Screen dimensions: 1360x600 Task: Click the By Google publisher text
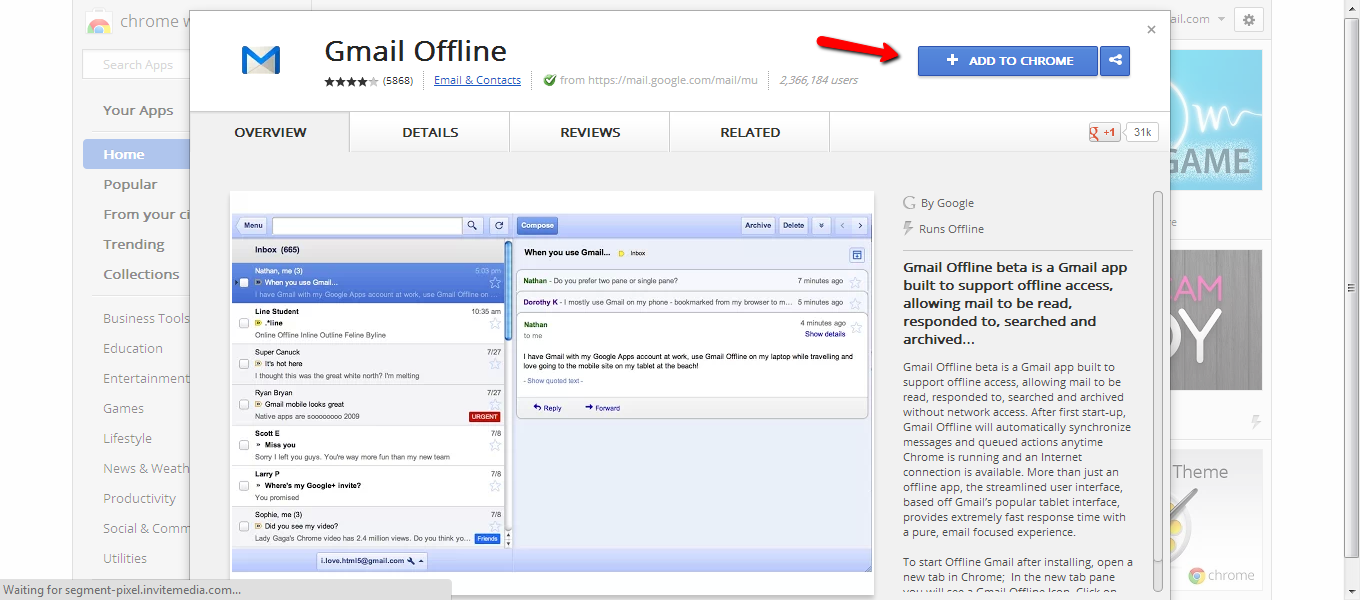point(947,203)
